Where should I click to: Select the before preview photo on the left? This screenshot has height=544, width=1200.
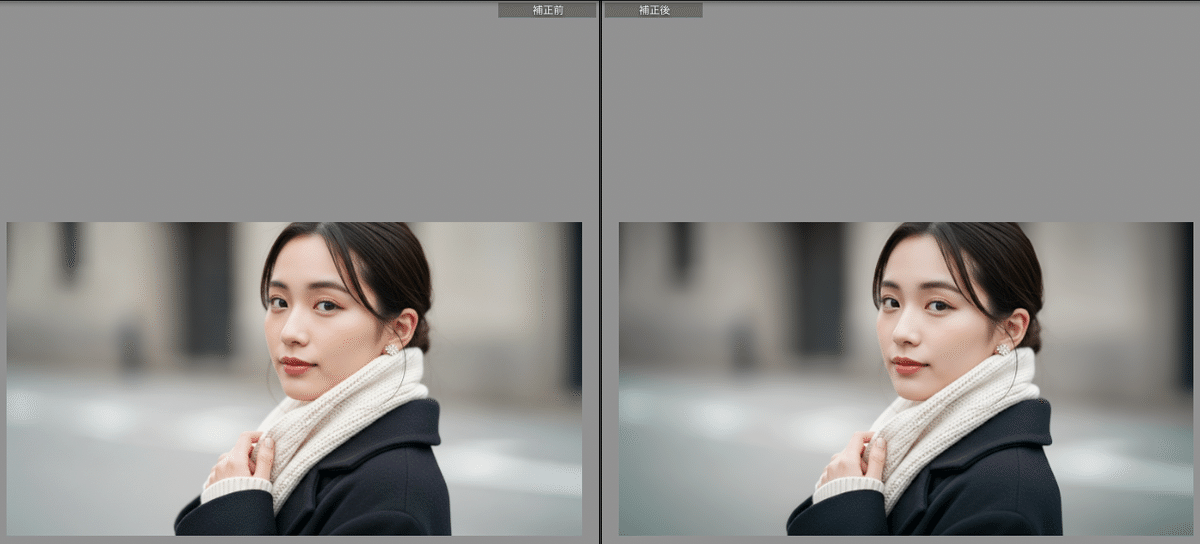(x=294, y=378)
